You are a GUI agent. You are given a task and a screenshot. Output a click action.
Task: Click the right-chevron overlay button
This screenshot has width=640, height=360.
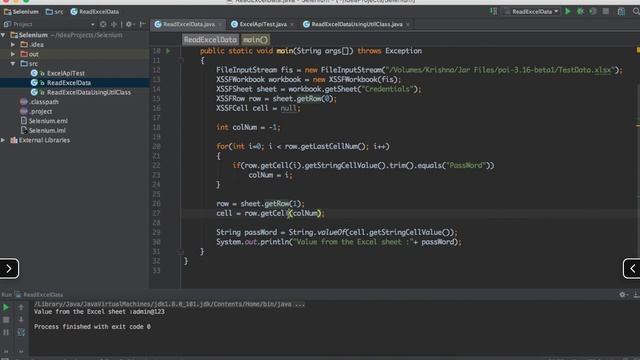[9, 269]
